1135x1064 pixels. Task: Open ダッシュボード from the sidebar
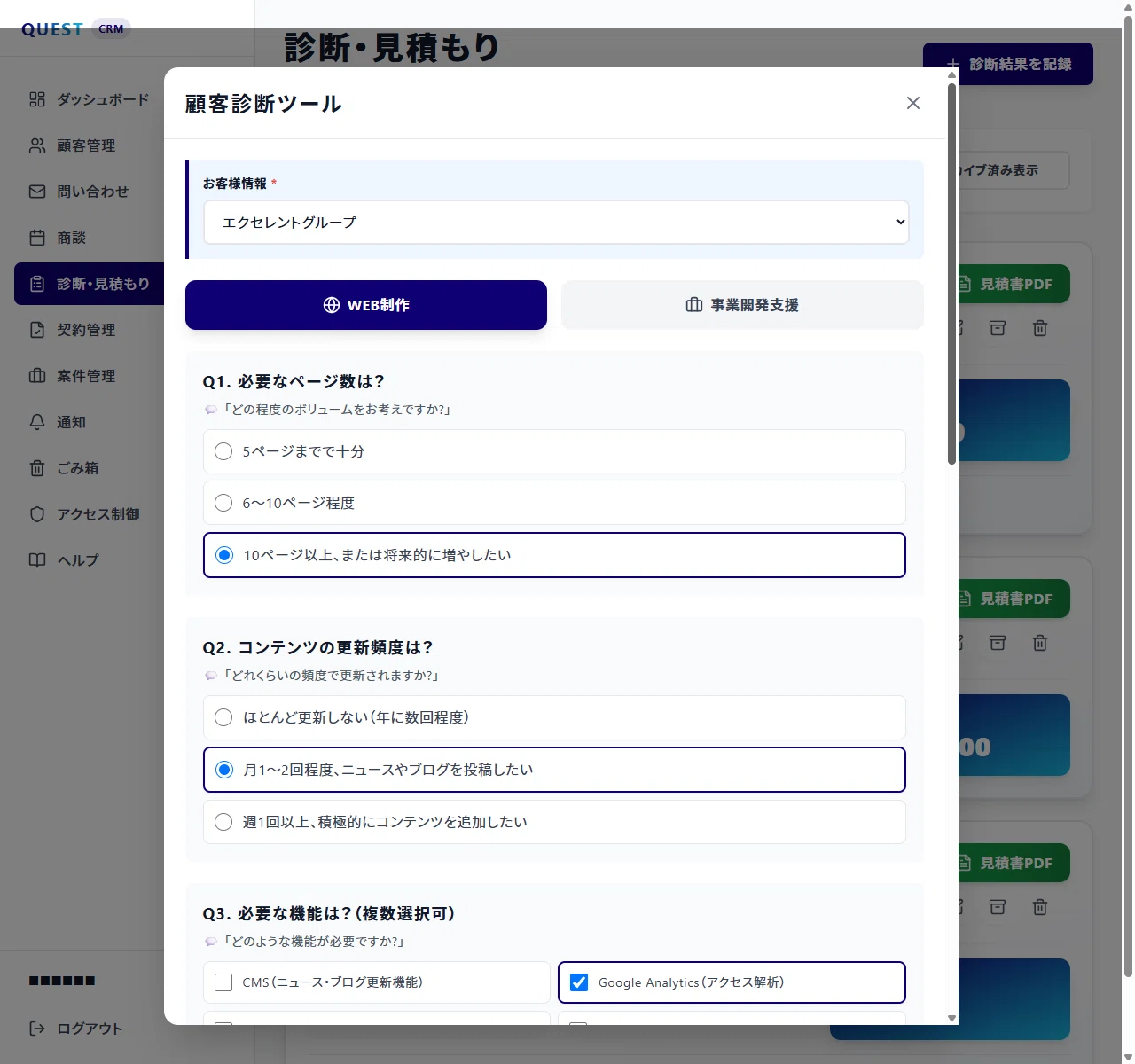(89, 99)
